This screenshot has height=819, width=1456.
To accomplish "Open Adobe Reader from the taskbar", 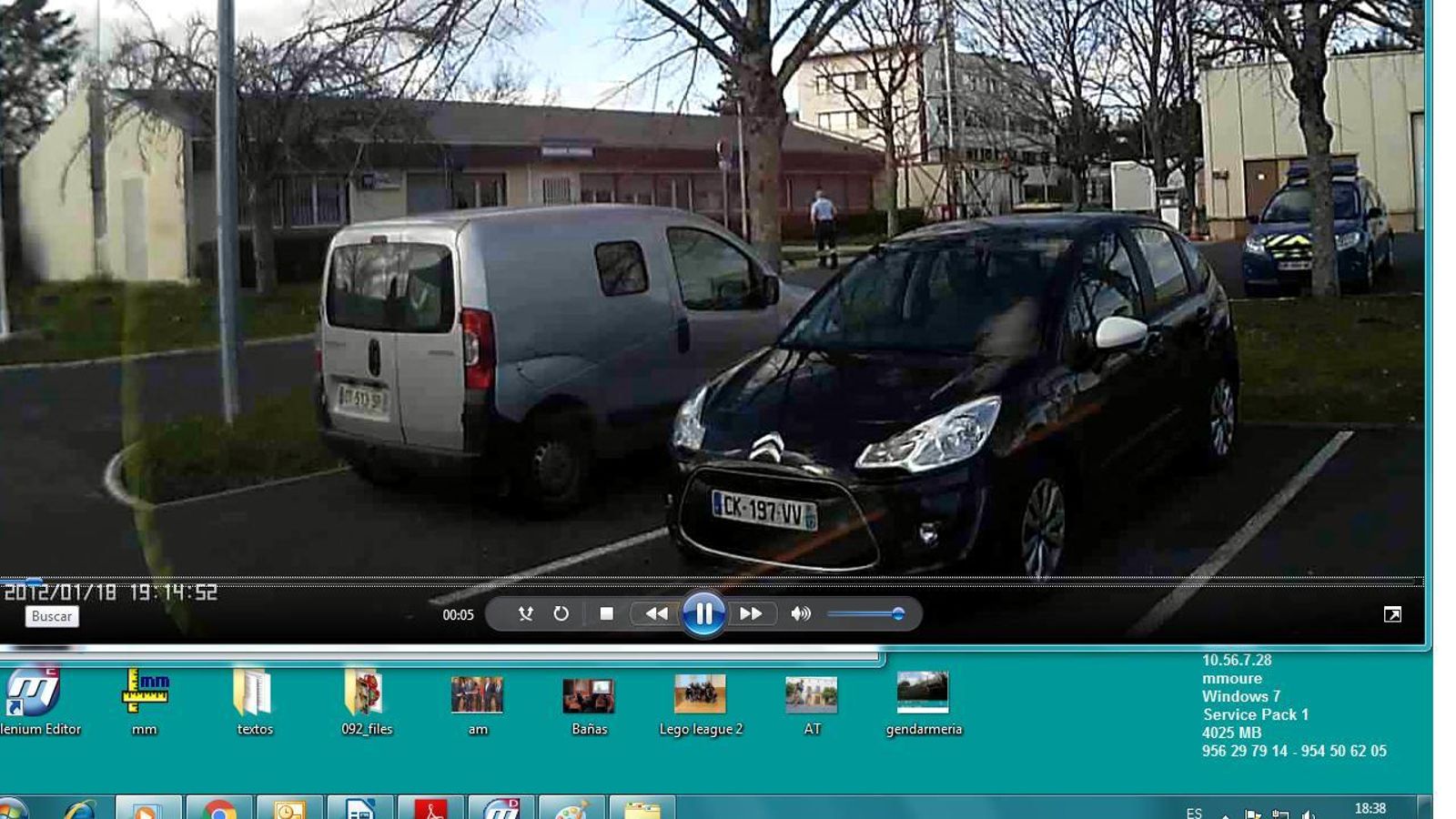I will click(430, 808).
